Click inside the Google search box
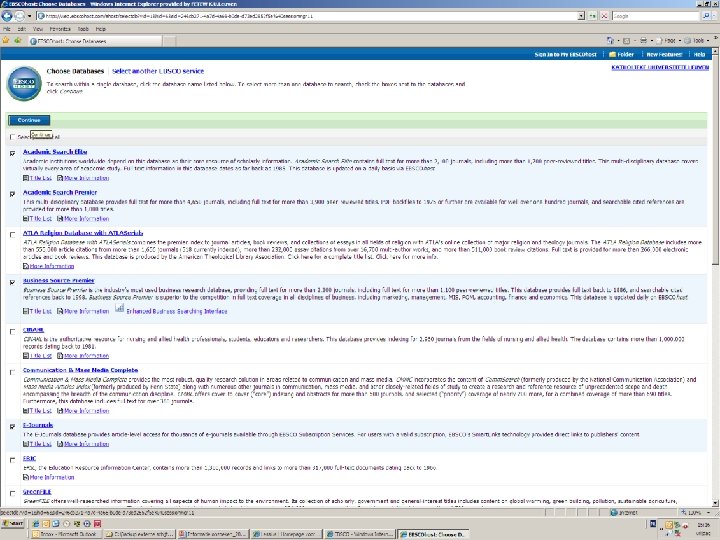720x540 pixels. tap(656, 16)
